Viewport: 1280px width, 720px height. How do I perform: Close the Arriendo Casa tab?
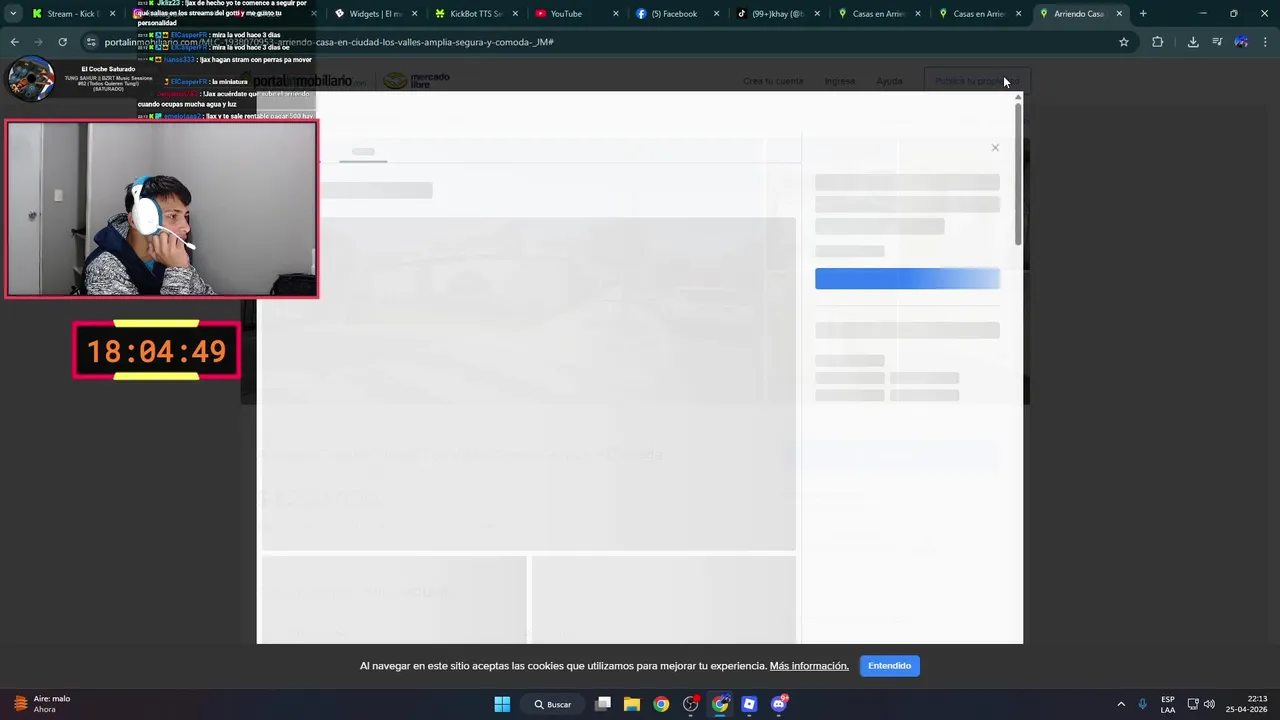pos(1119,14)
